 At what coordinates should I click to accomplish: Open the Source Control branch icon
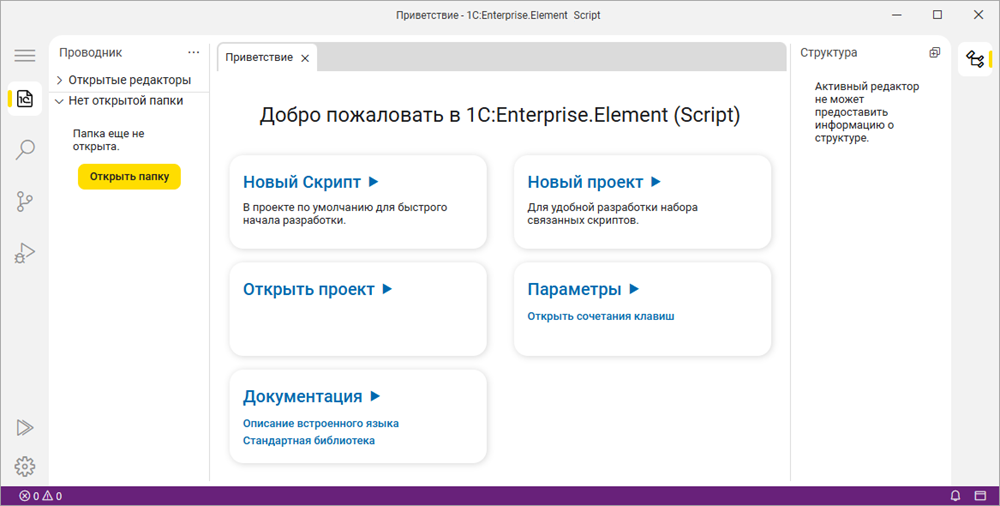[x=25, y=202]
